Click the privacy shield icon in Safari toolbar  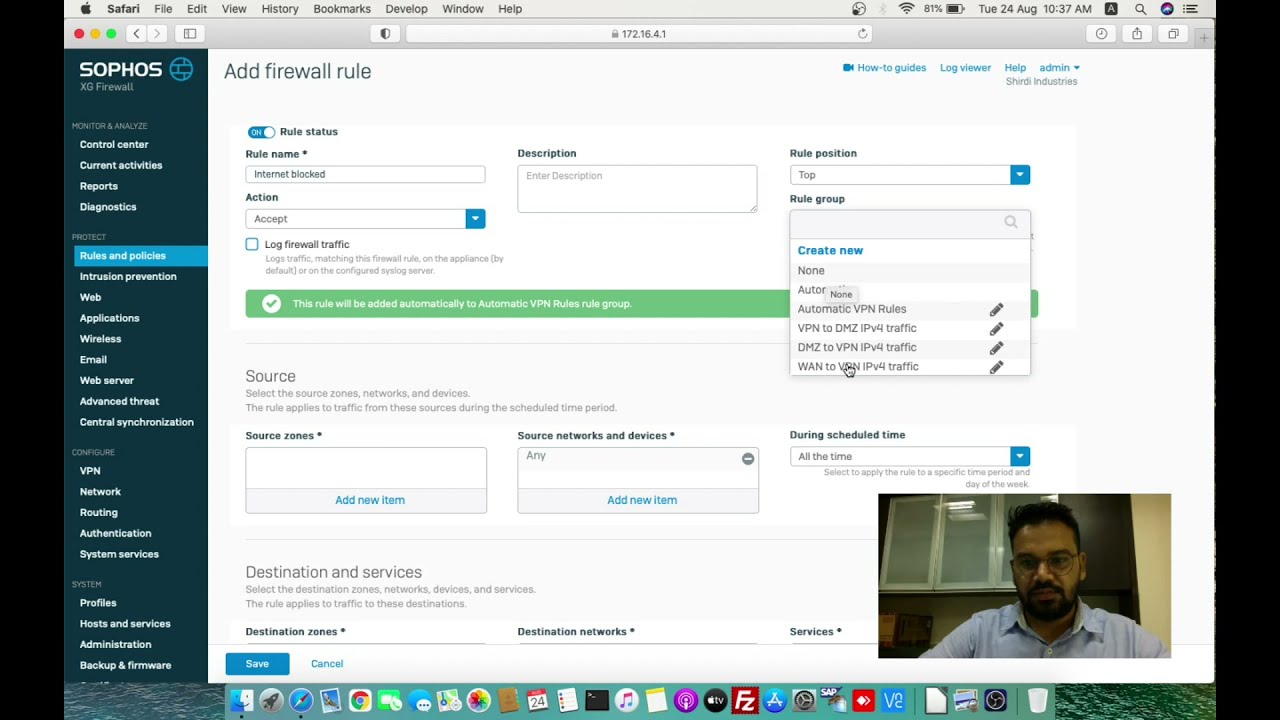(x=385, y=34)
